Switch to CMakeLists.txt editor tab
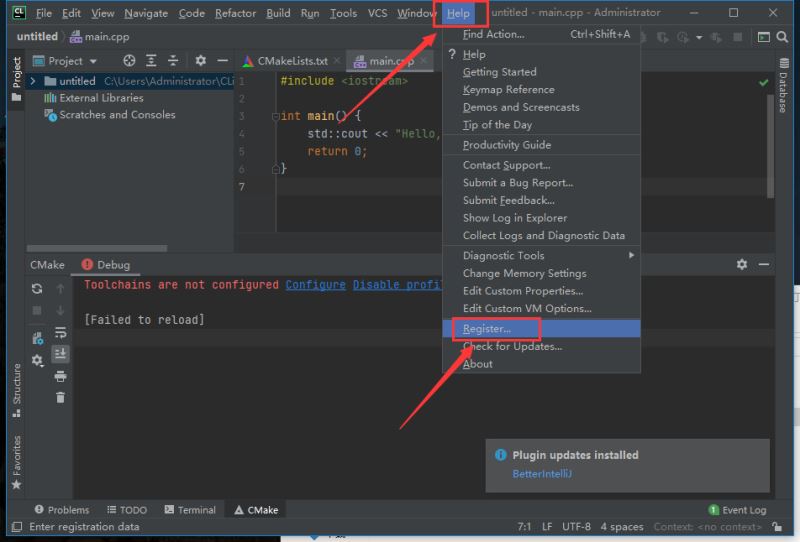This screenshot has height=542, width=800. coord(291,61)
